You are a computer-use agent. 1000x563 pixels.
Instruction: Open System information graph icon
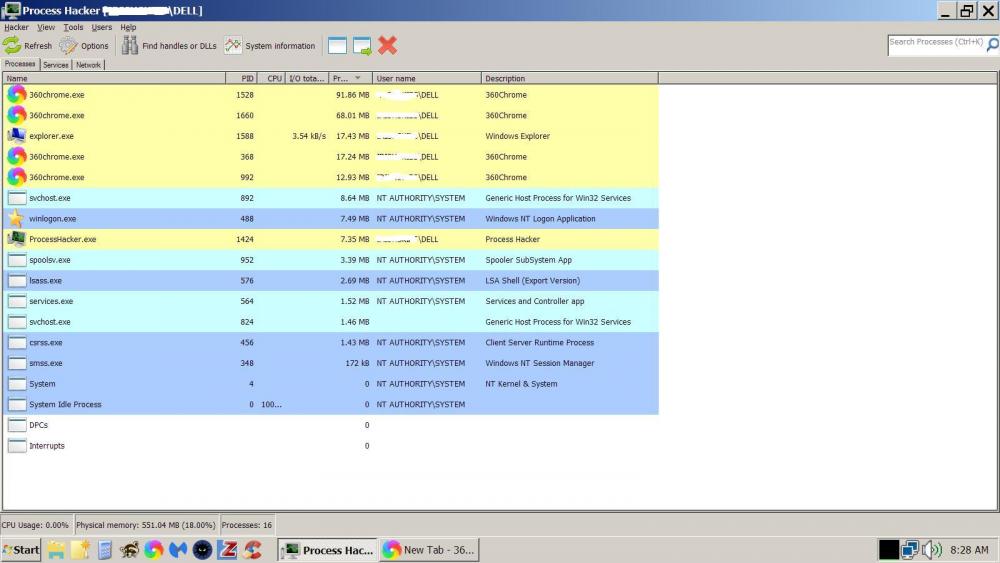click(x=233, y=46)
